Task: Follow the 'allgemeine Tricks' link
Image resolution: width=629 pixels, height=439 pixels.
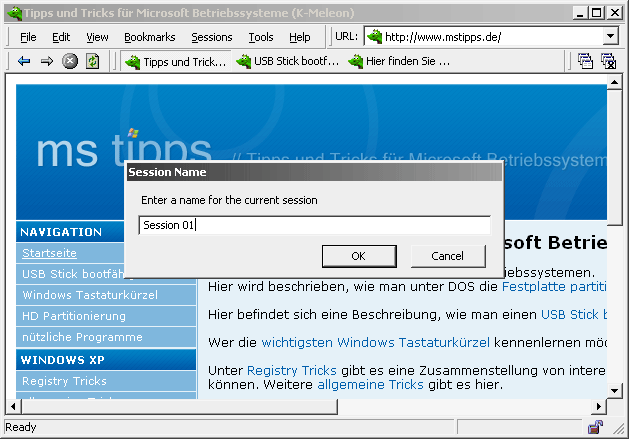Action: tap(370, 384)
